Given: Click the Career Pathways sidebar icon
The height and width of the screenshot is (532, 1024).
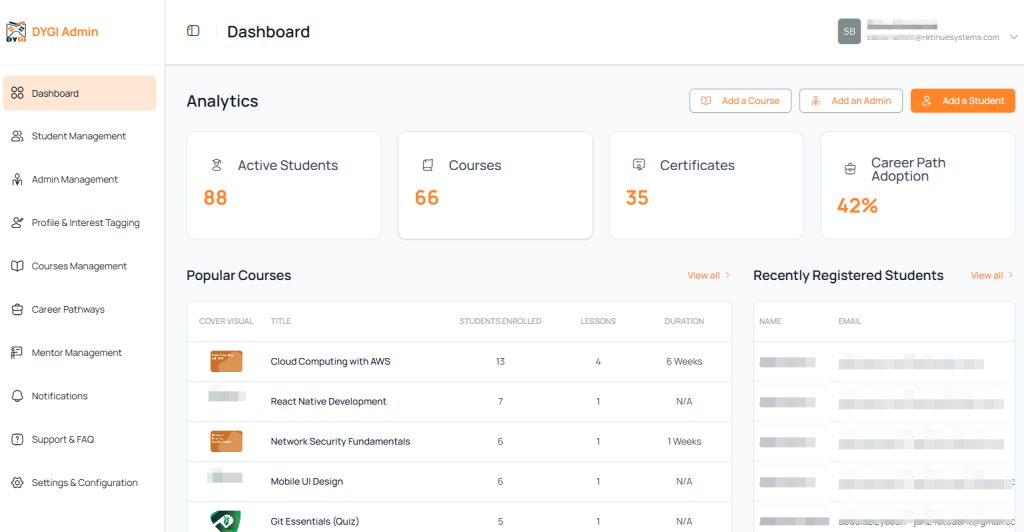Looking at the screenshot, I should coord(17,310).
